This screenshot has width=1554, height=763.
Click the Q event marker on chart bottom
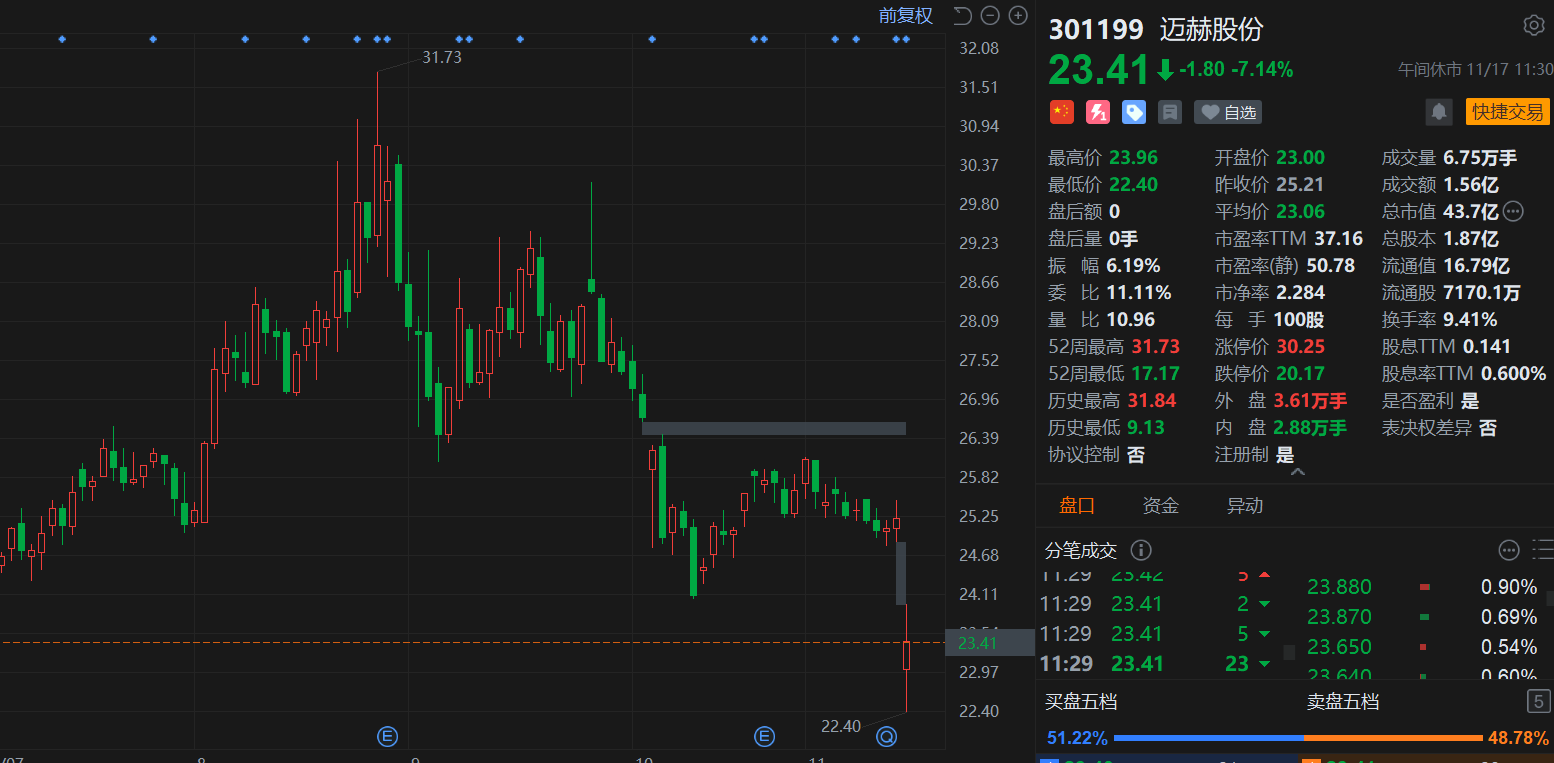887,737
